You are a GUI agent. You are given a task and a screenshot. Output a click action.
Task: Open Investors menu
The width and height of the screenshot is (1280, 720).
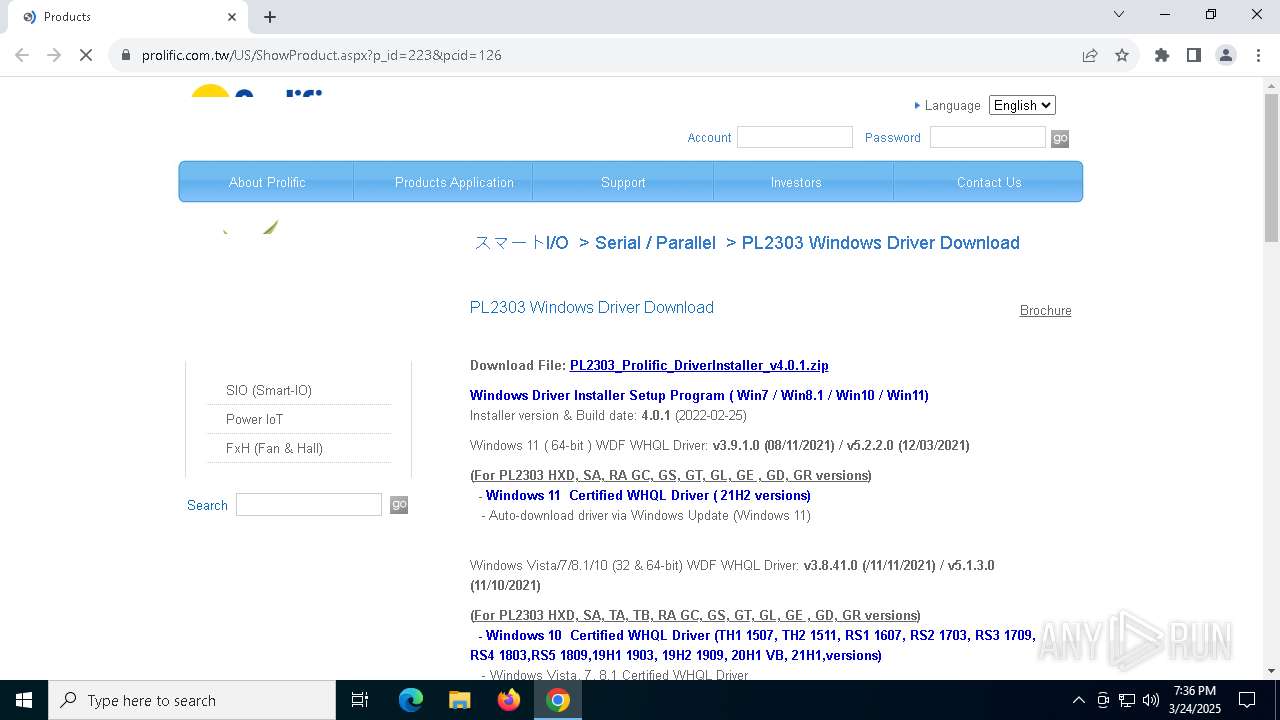click(x=796, y=182)
